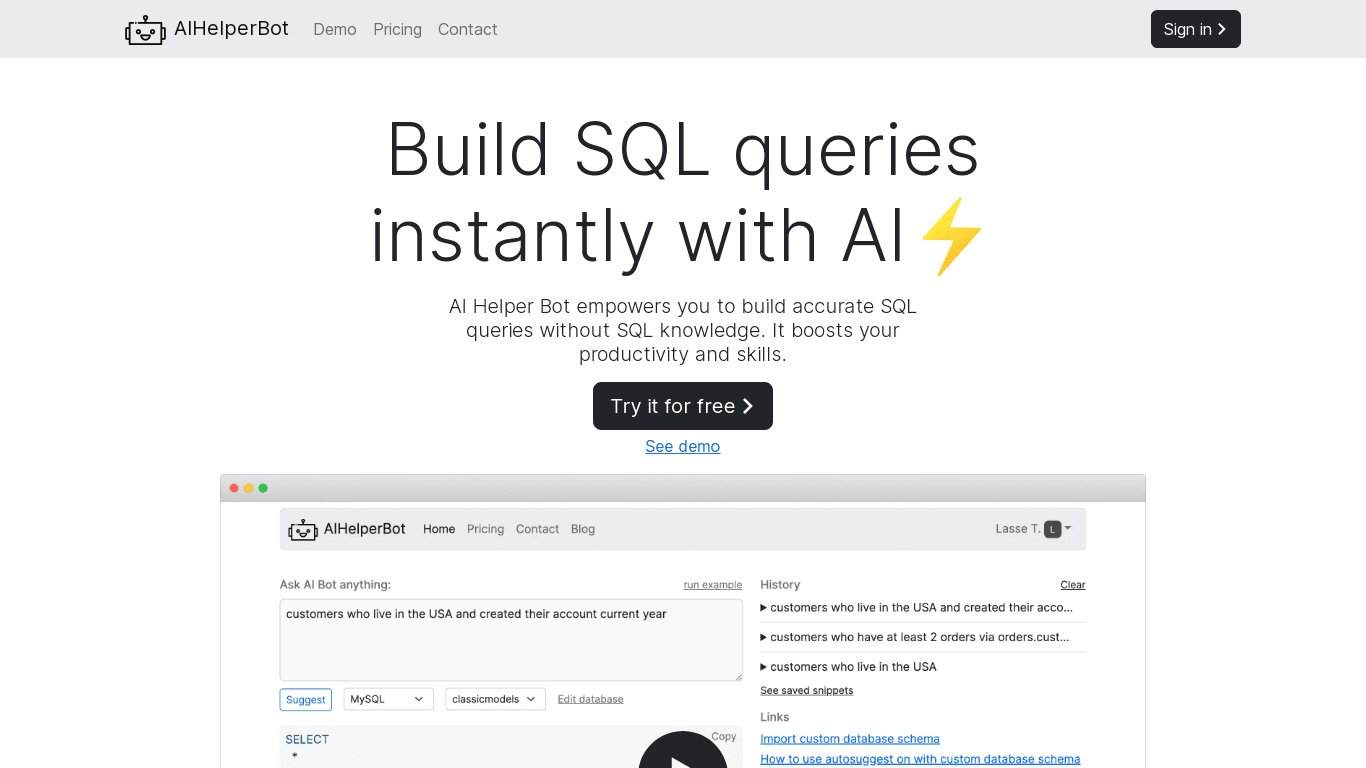Viewport: 1366px width, 768px height.
Task: Go to Contact in top navigation
Action: (467, 29)
